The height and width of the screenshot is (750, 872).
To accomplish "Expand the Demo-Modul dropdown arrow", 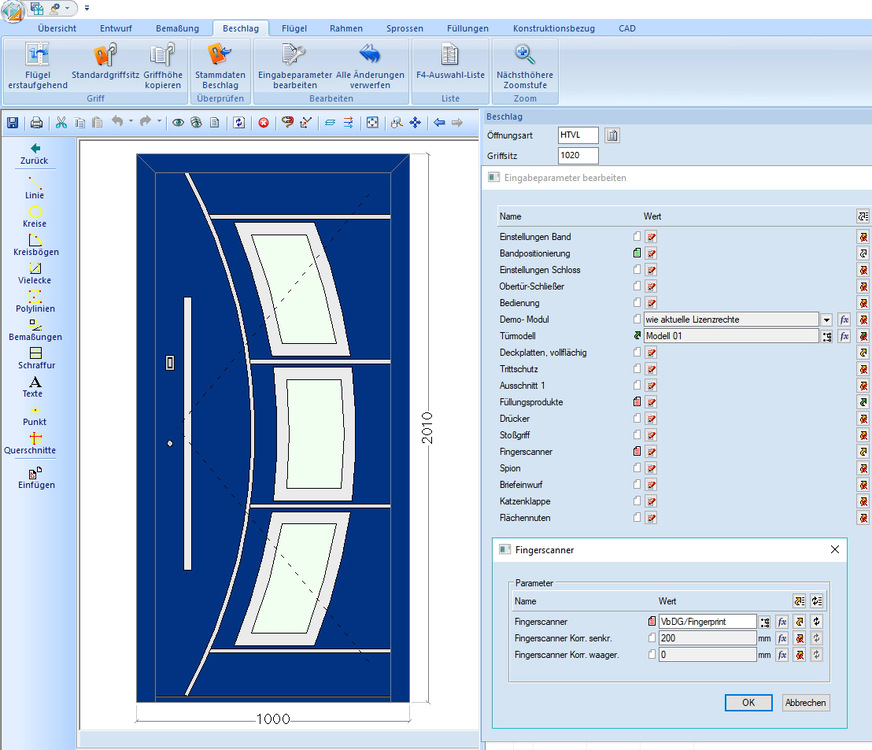I will coord(826,320).
